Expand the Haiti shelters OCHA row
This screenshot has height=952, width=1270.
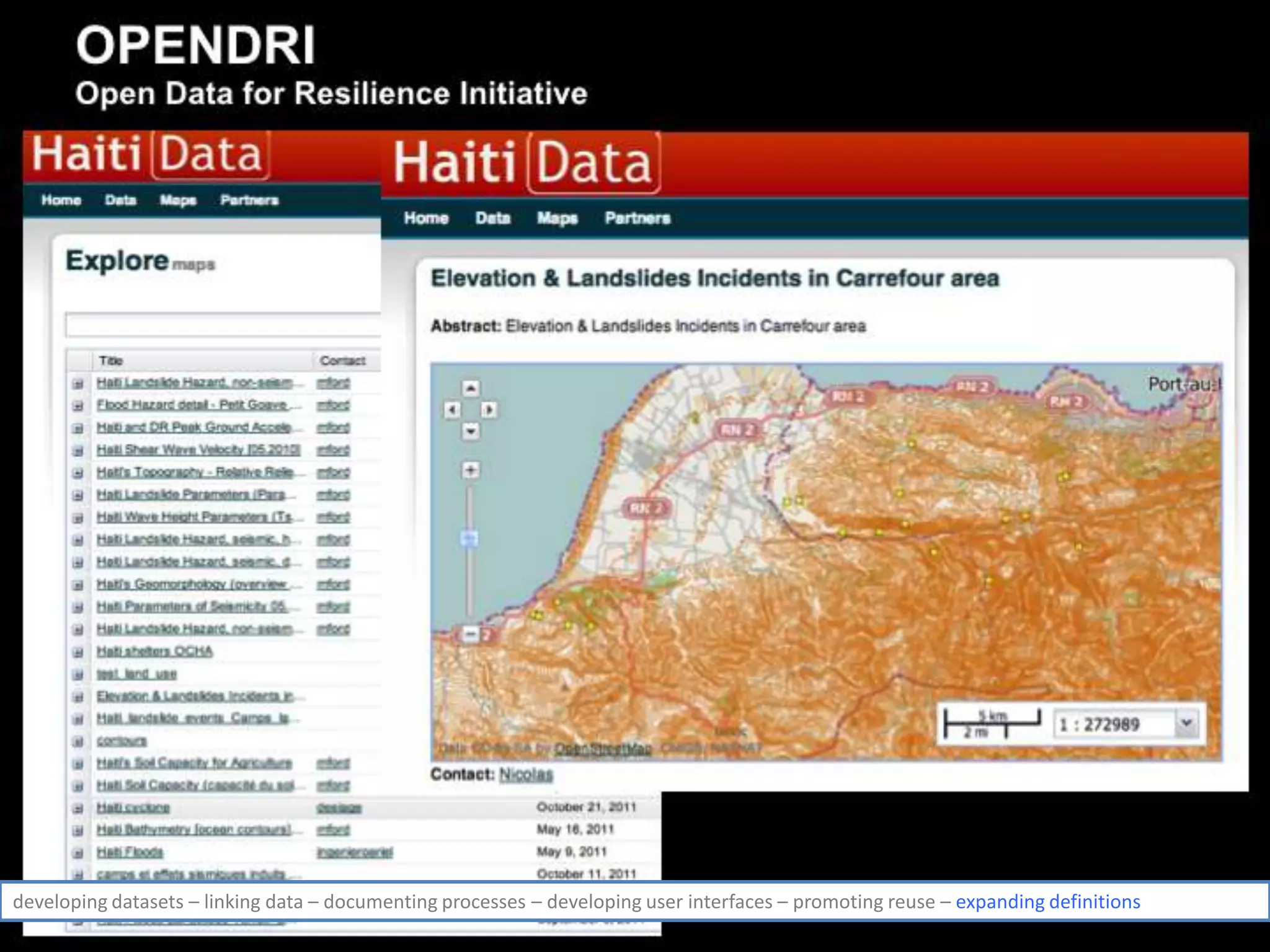(x=78, y=652)
